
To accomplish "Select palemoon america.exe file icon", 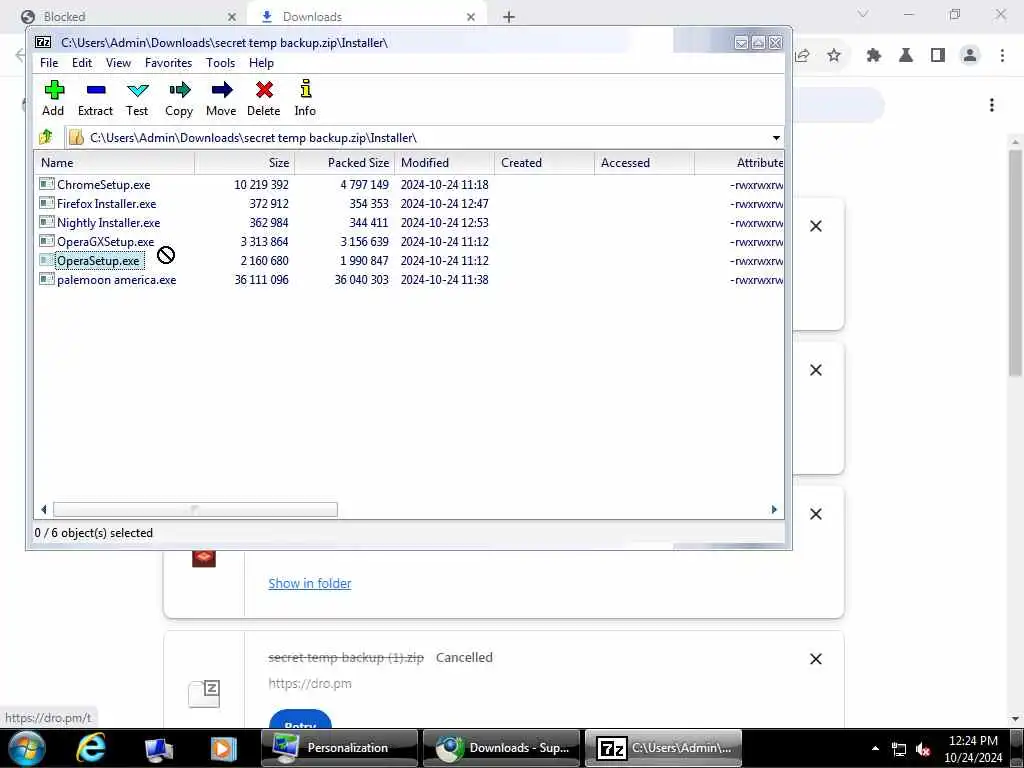I will [46, 279].
